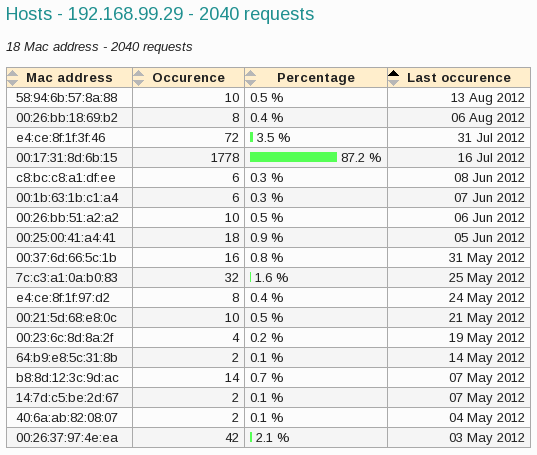This screenshot has height=455, width=537.
Task: Click date 07 Jun 2012
Action: pyautogui.click(x=489, y=198)
